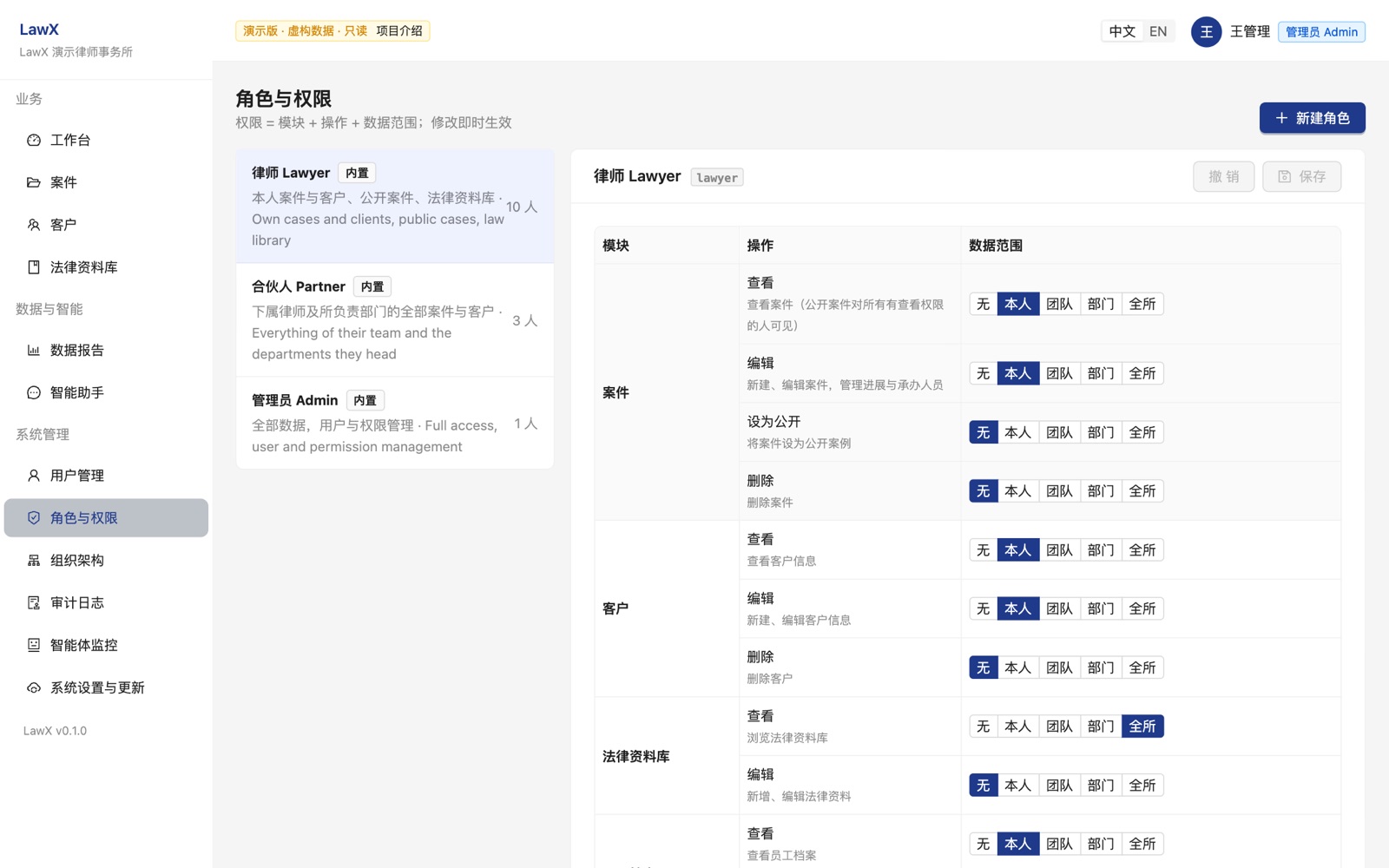
Task: Go to 数据报告 in sidebar
Action: [106, 351]
